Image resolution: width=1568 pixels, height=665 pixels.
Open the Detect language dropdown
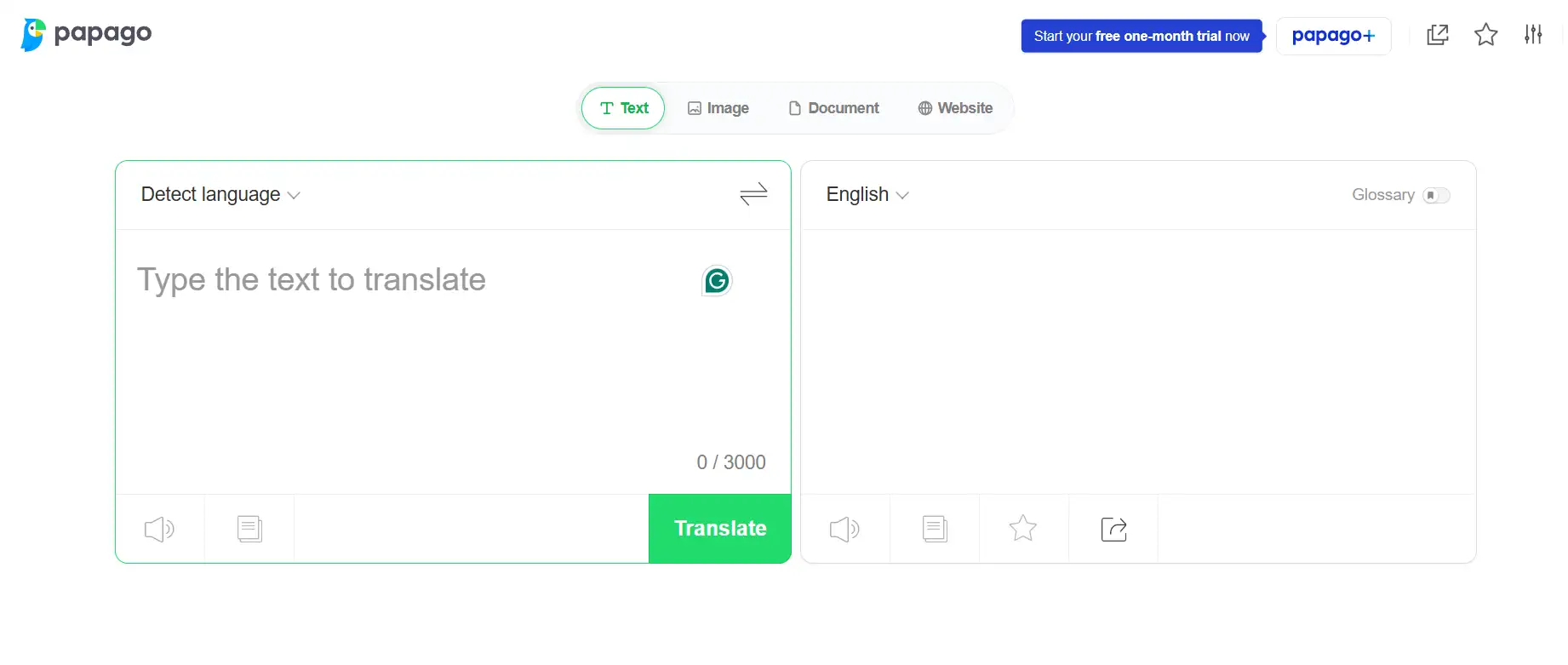click(220, 194)
